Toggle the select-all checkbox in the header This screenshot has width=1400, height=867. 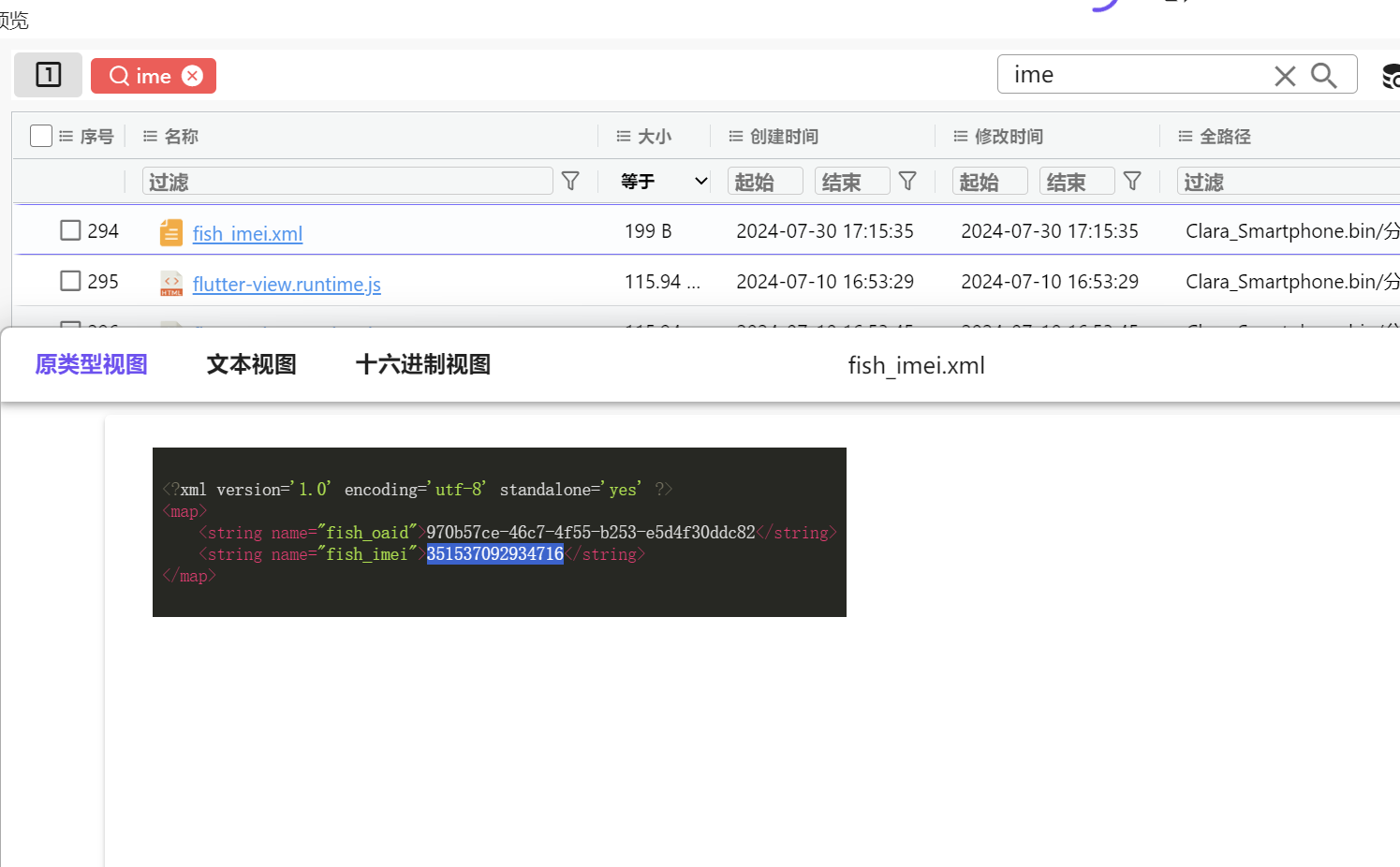40,135
